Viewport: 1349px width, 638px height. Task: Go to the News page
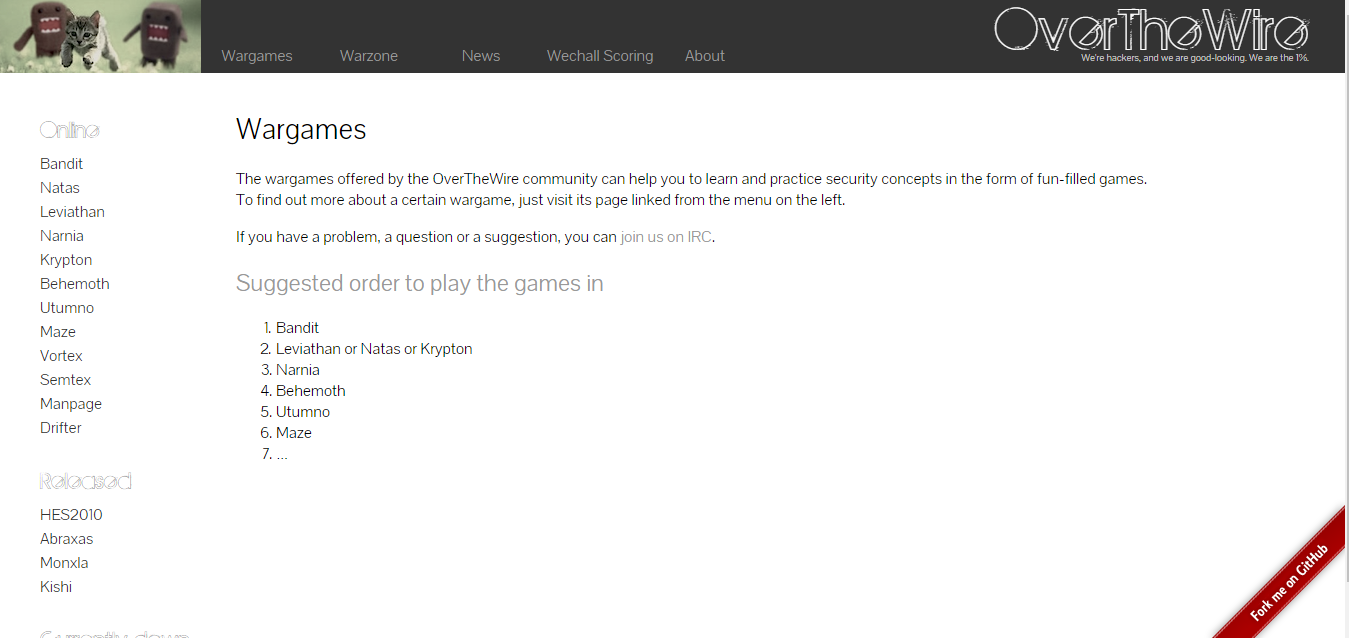[x=481, y=56]
